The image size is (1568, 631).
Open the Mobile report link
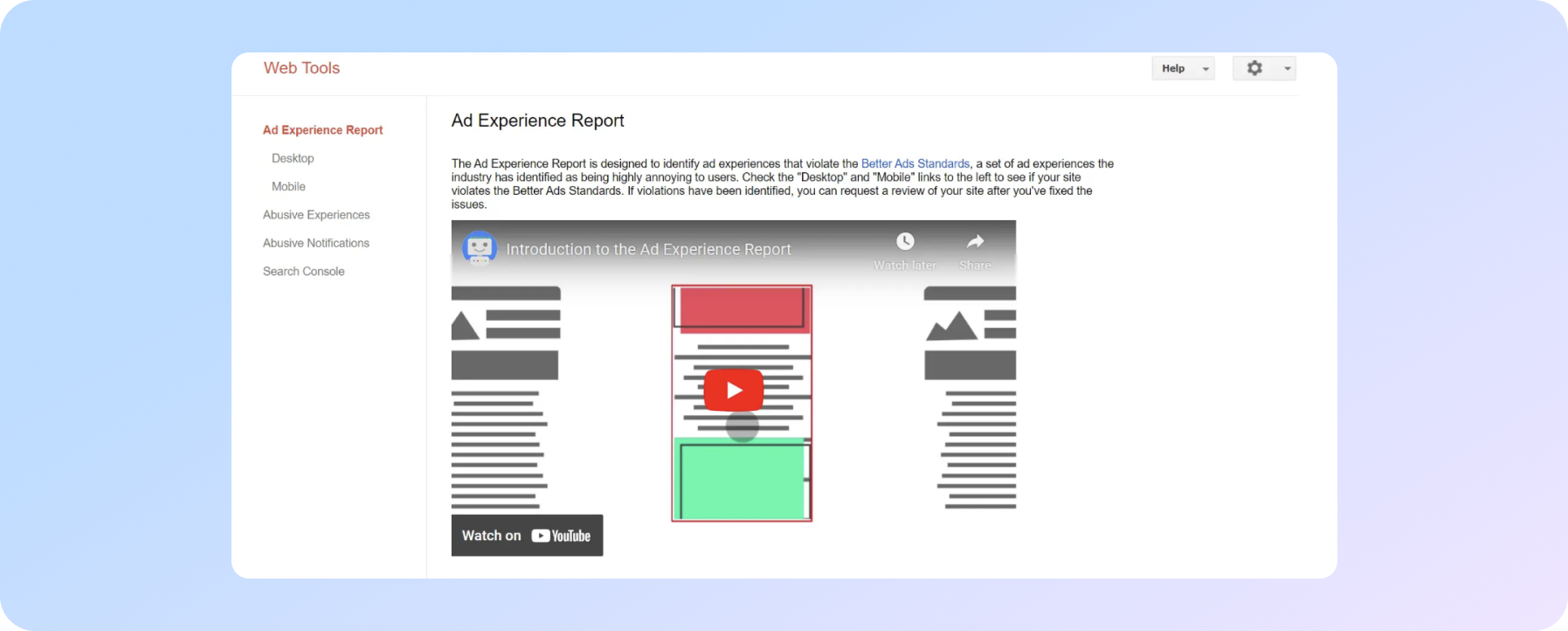tap(288, 186)
